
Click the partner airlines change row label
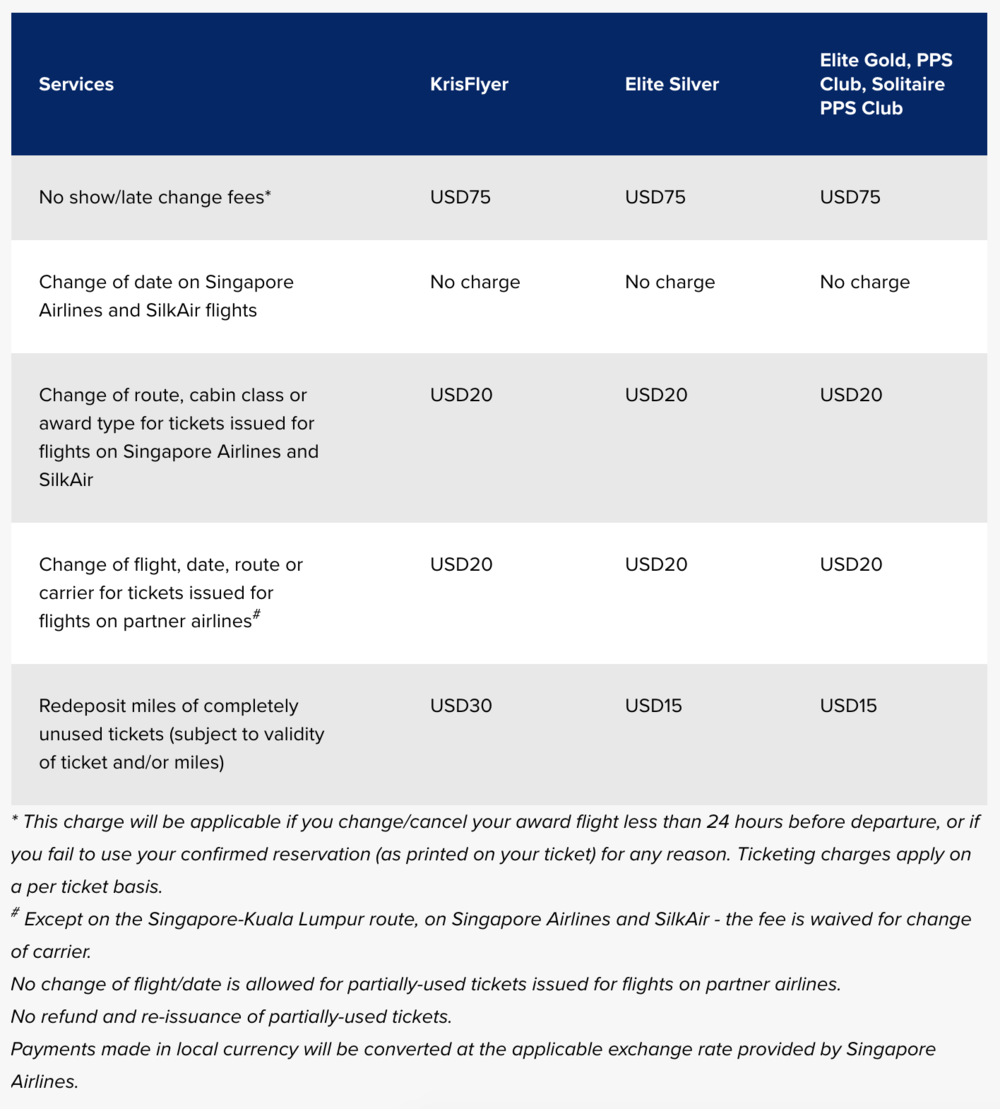[170, 592]
